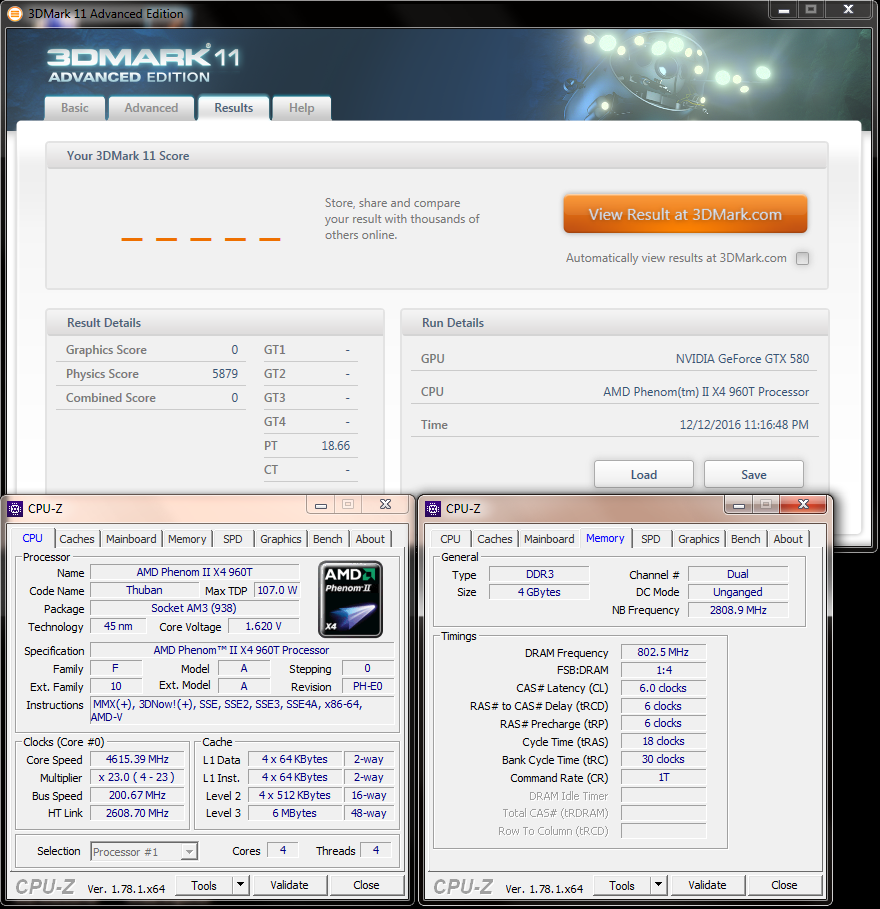Minimize the right CPU-Z window

point(739,504)
